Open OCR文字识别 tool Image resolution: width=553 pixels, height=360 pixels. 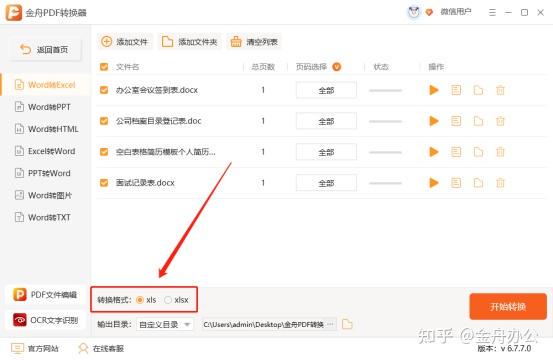coord(45,320)
